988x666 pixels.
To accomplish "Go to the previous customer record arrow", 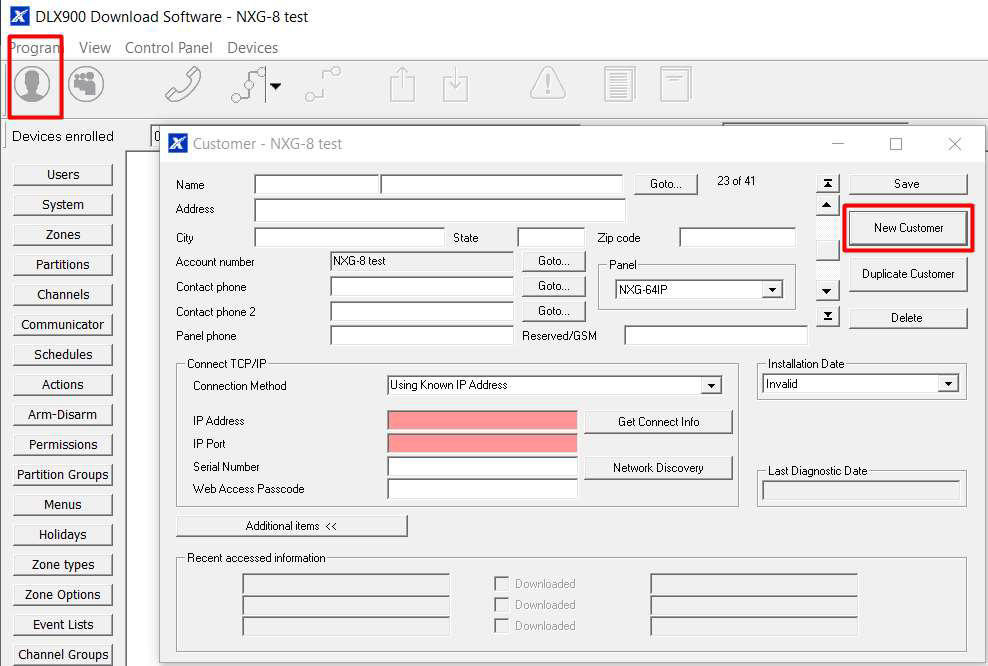I will point(827,205).
